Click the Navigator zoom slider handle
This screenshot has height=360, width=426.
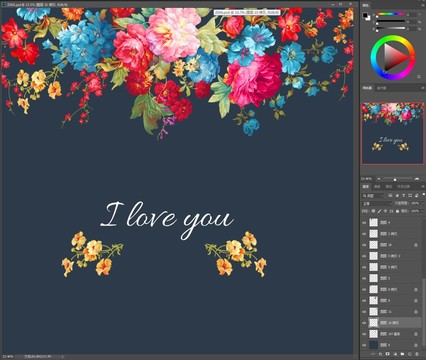click(x=395, y=179)
